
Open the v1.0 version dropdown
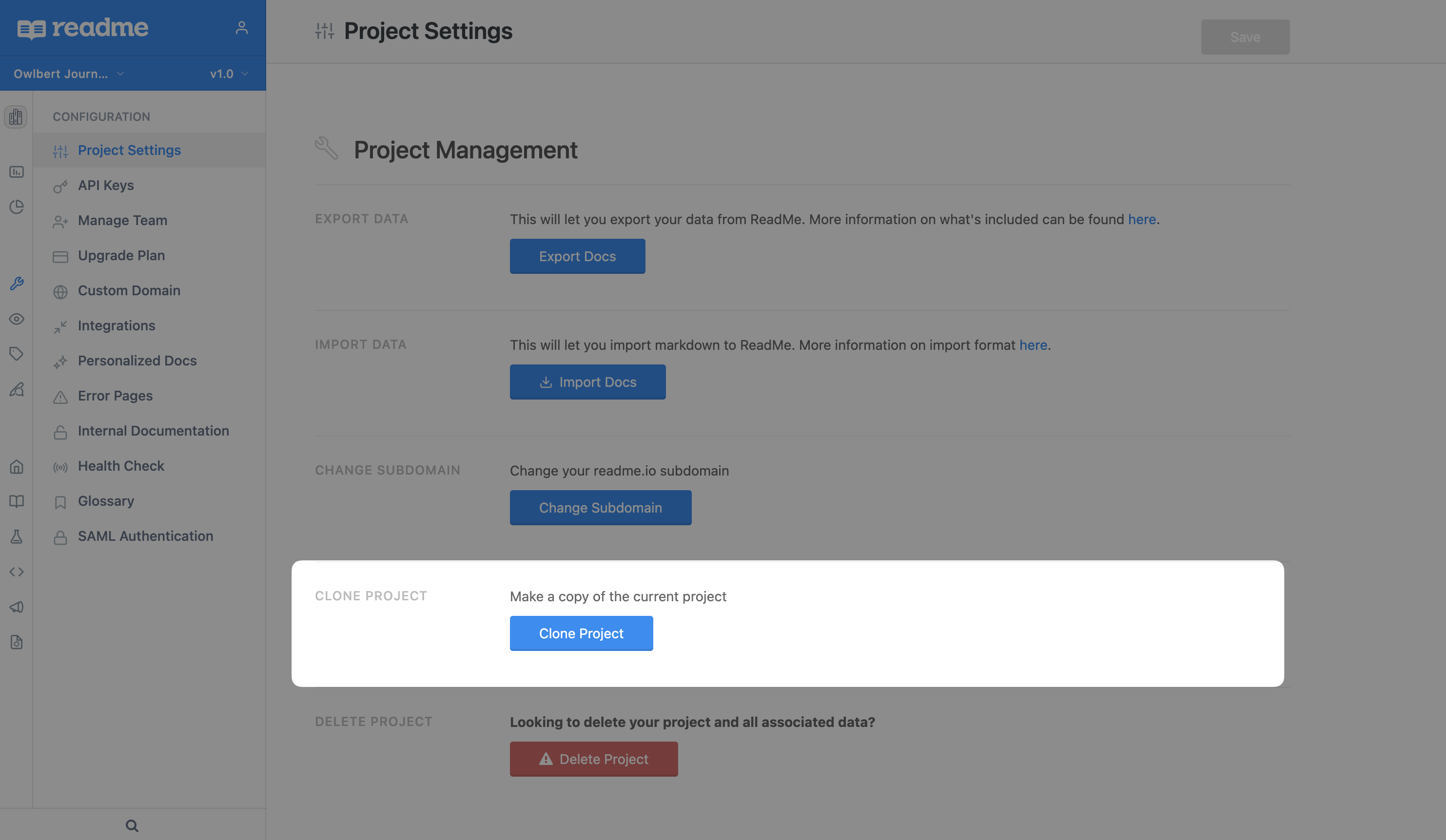click(229, 74)
